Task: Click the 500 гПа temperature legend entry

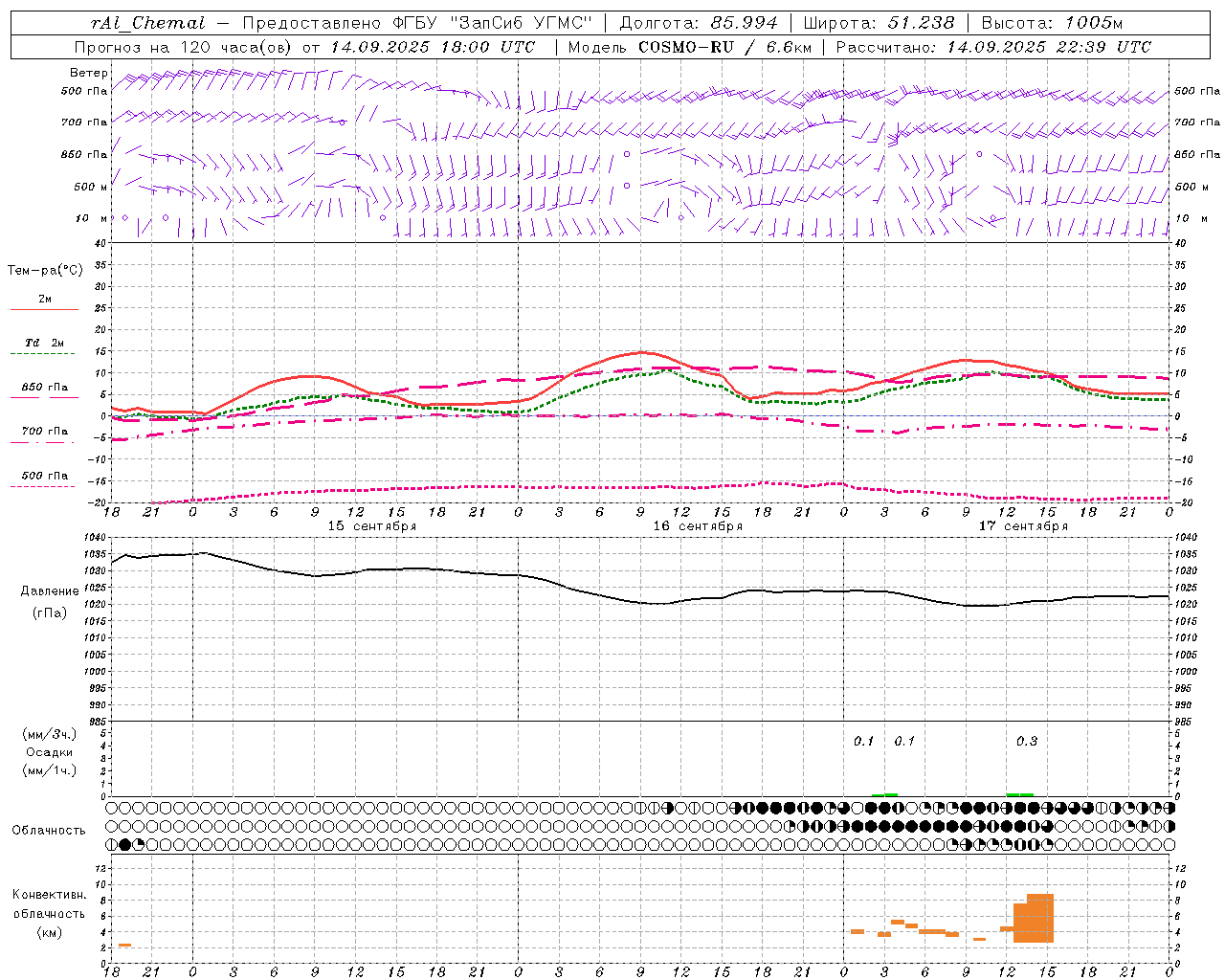Action: pos(44,480)
